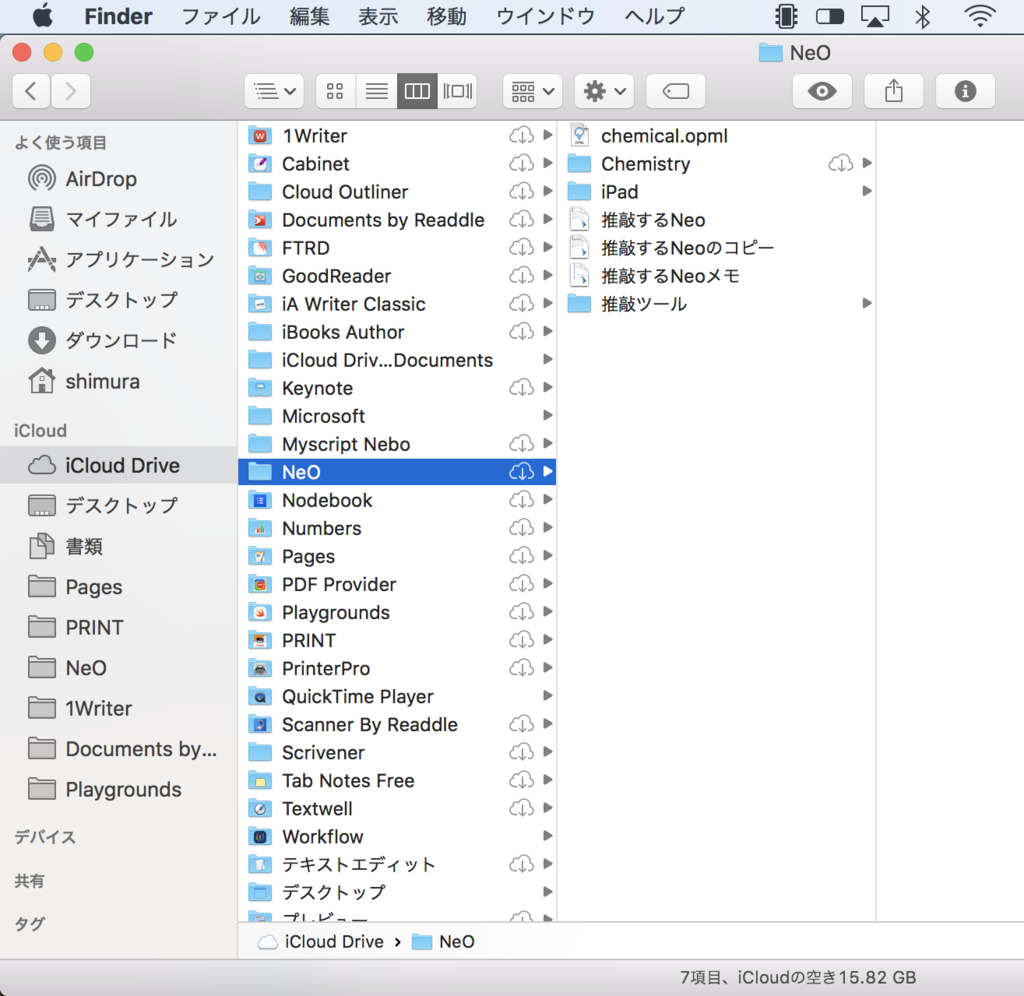1024x996 pixels.
Task: Click the cloud download icon beside Chemistry
Action: coord(840,163)
